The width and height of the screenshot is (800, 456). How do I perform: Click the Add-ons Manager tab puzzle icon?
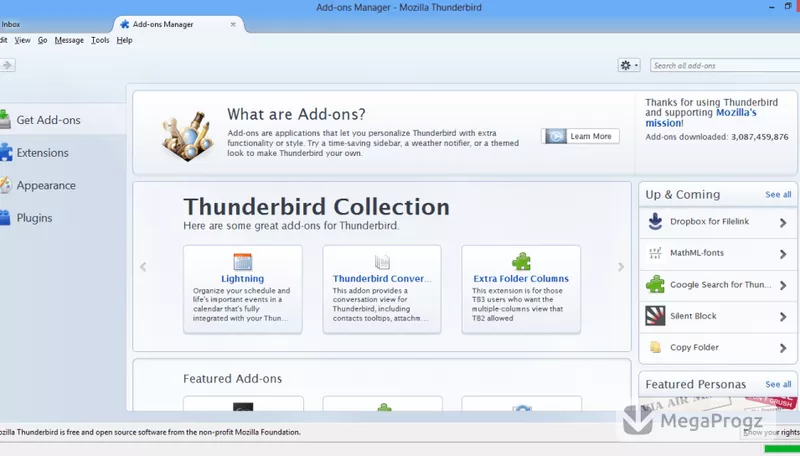pyautogui.click(x=124, y=24)
